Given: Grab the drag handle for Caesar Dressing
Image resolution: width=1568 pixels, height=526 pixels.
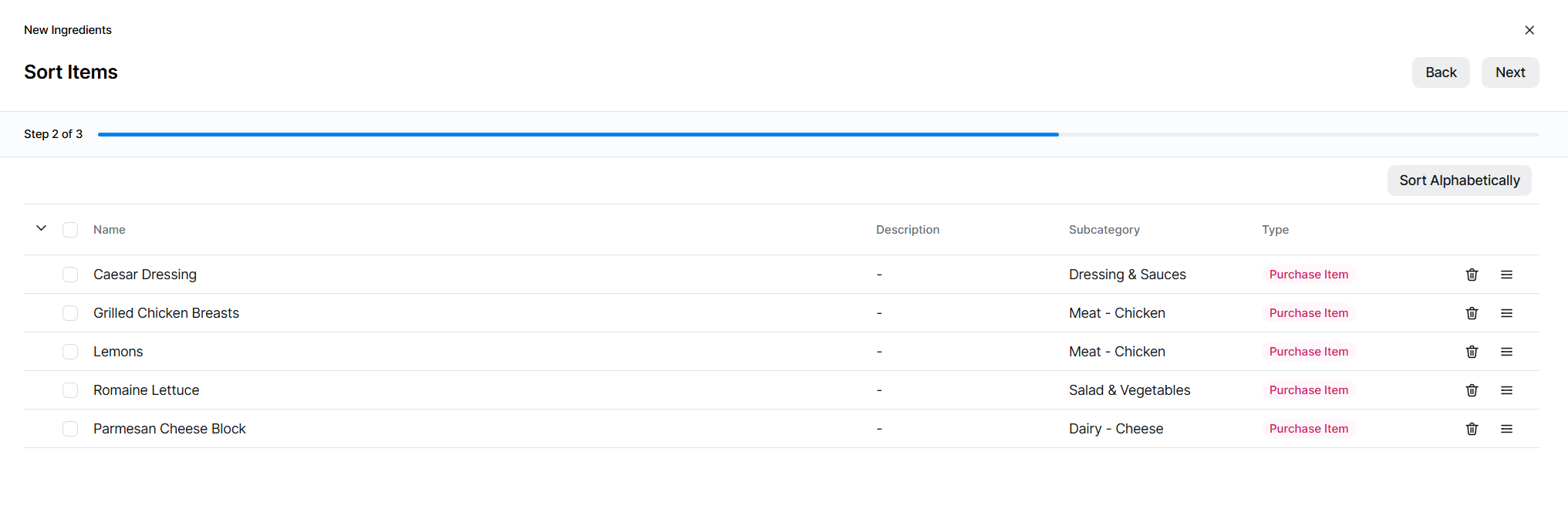Looking at the screenshot, I should pos(1506,275).
